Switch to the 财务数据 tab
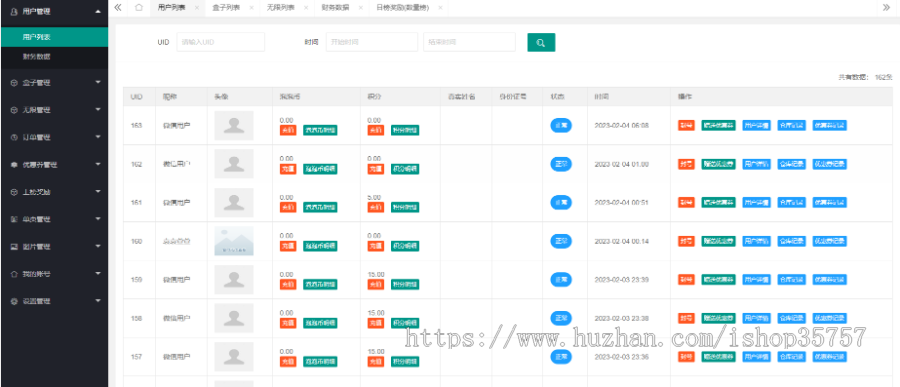 point(335,7)
